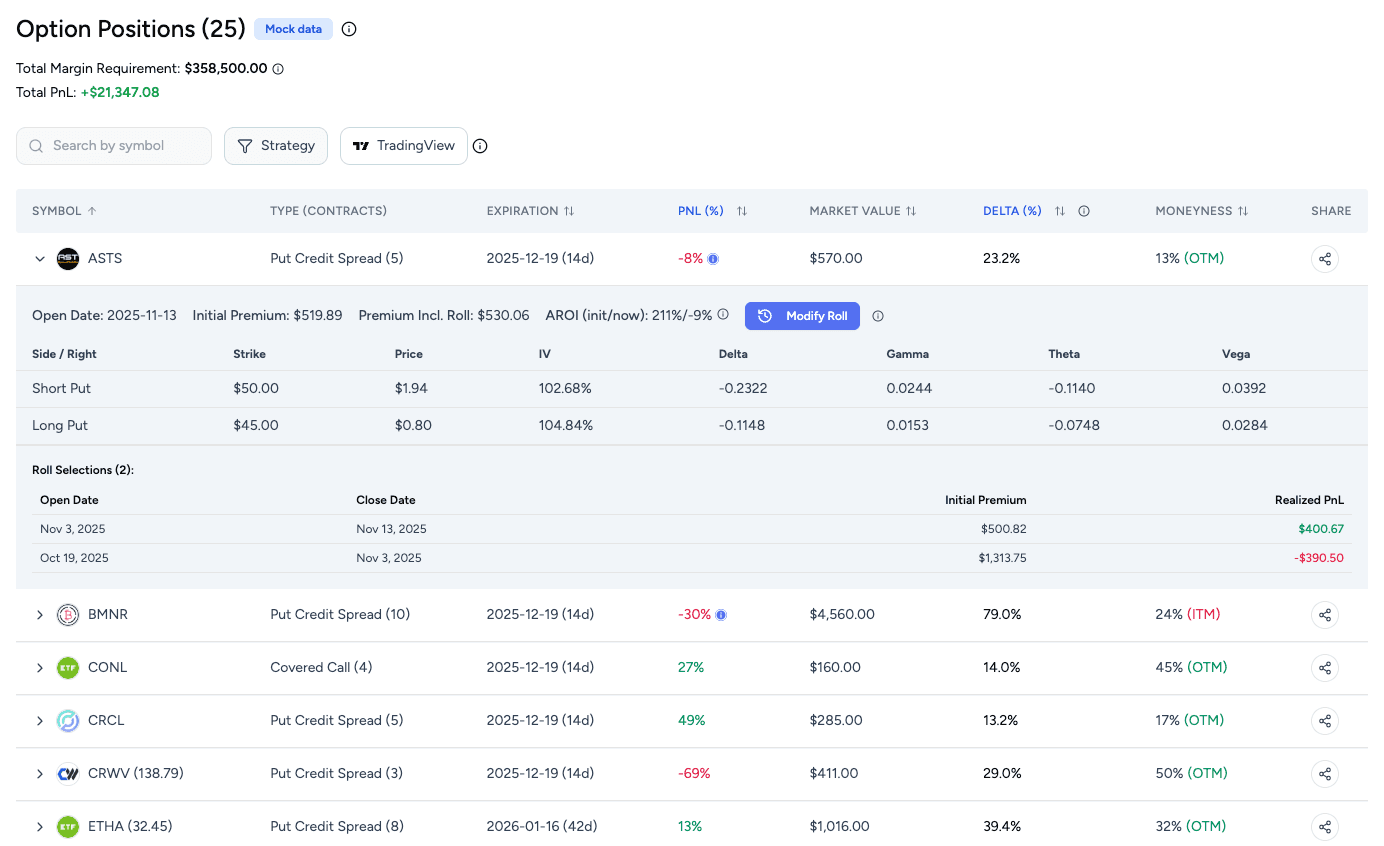Click the BMNR Bitcoin ticker icon
Screen dimensions: 1384x846
click(x=67, y=614)
